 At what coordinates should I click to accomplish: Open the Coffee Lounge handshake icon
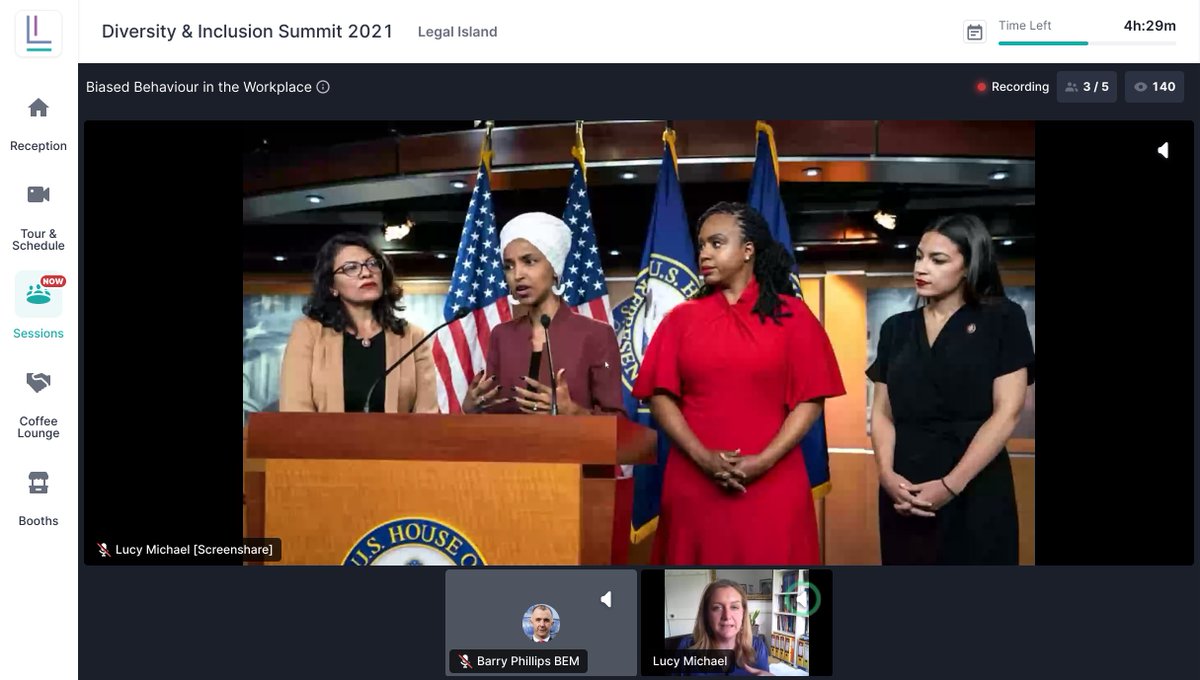pos(38,383)
